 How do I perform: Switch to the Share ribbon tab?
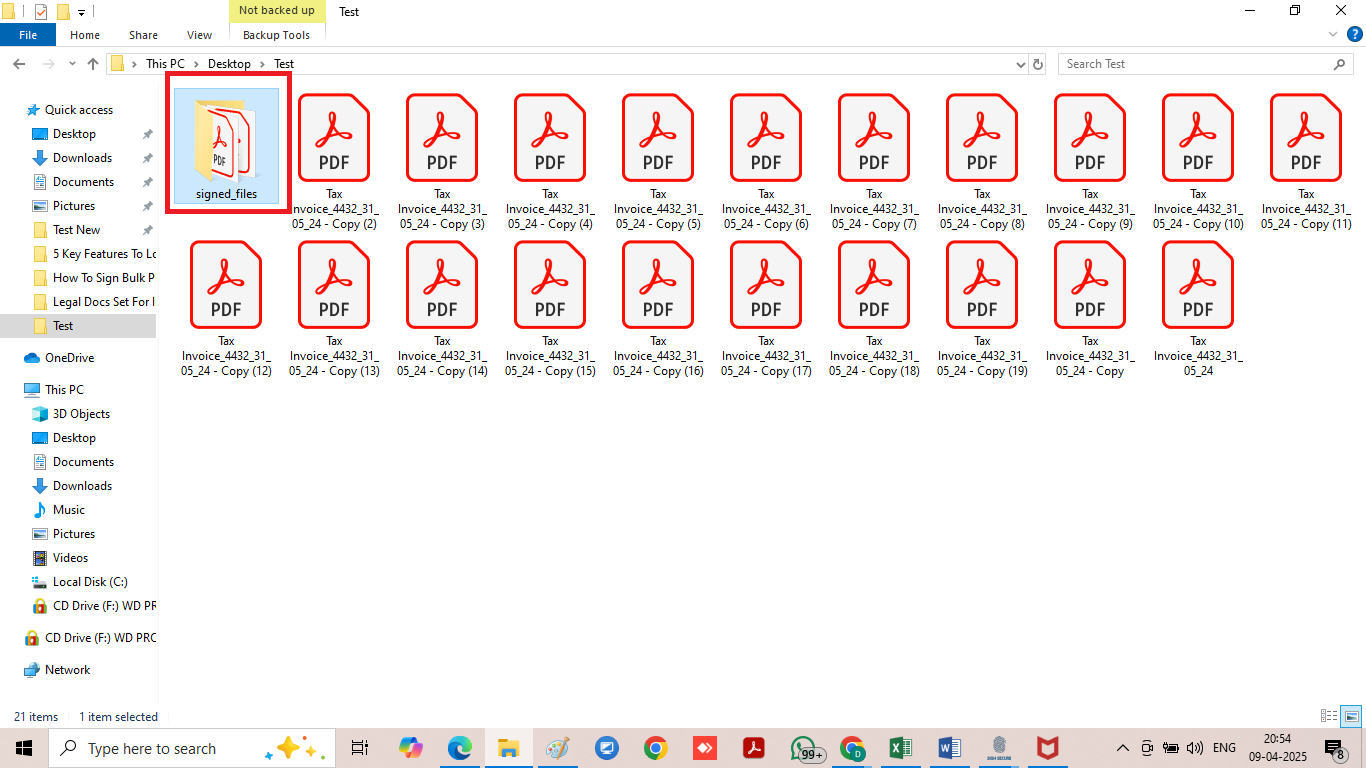143,35
